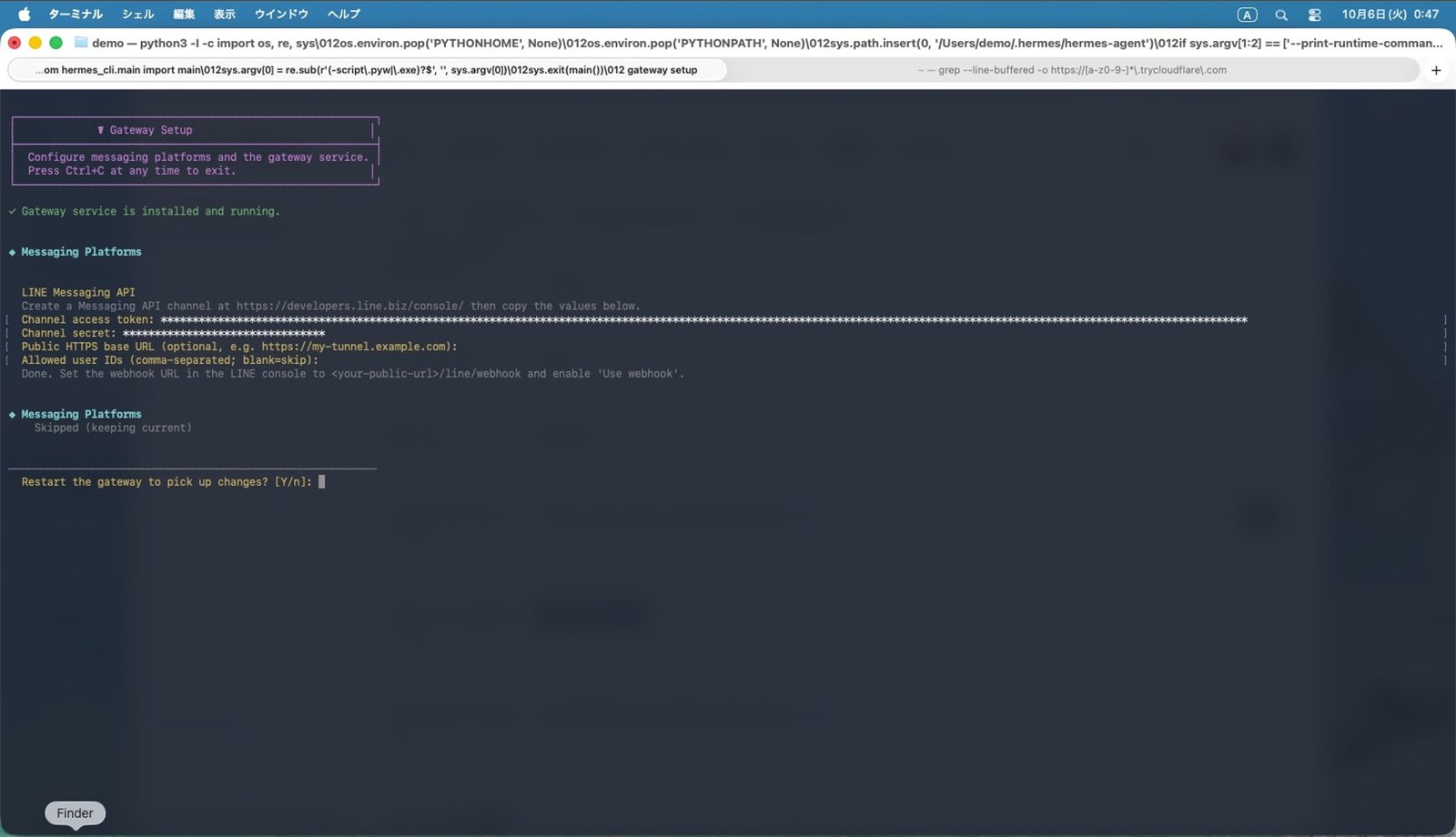
Task: Select the gateway setup terminal tab
Action: click(366, 70)
